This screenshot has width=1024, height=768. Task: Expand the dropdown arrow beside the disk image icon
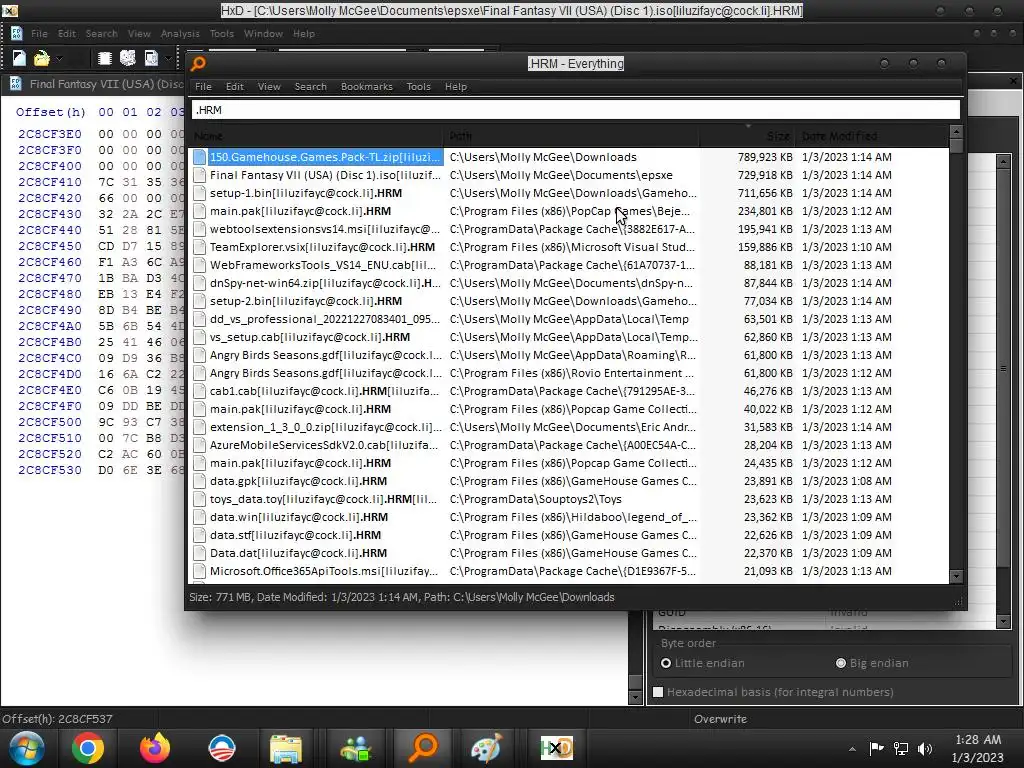[168, 59]
